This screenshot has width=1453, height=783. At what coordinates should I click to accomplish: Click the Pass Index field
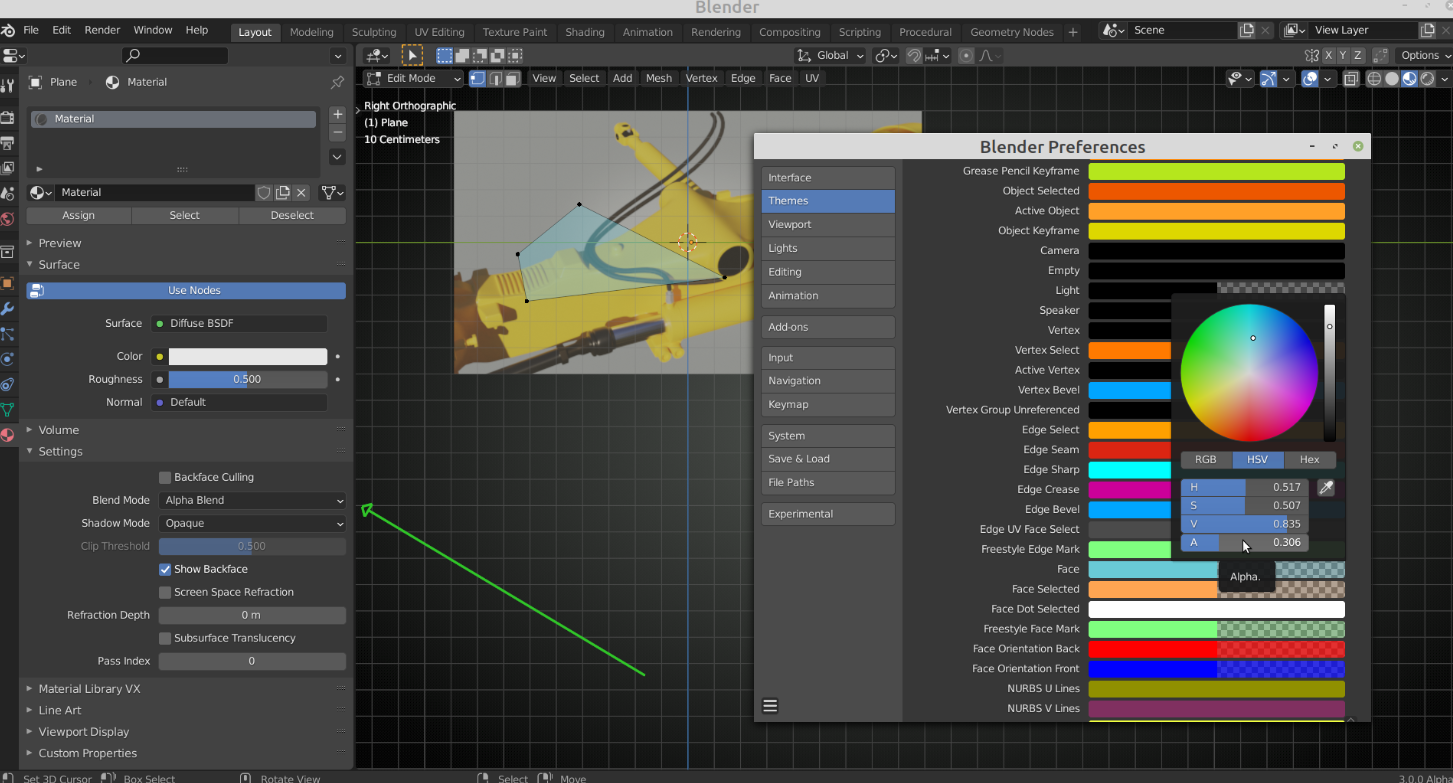point(252,662)
